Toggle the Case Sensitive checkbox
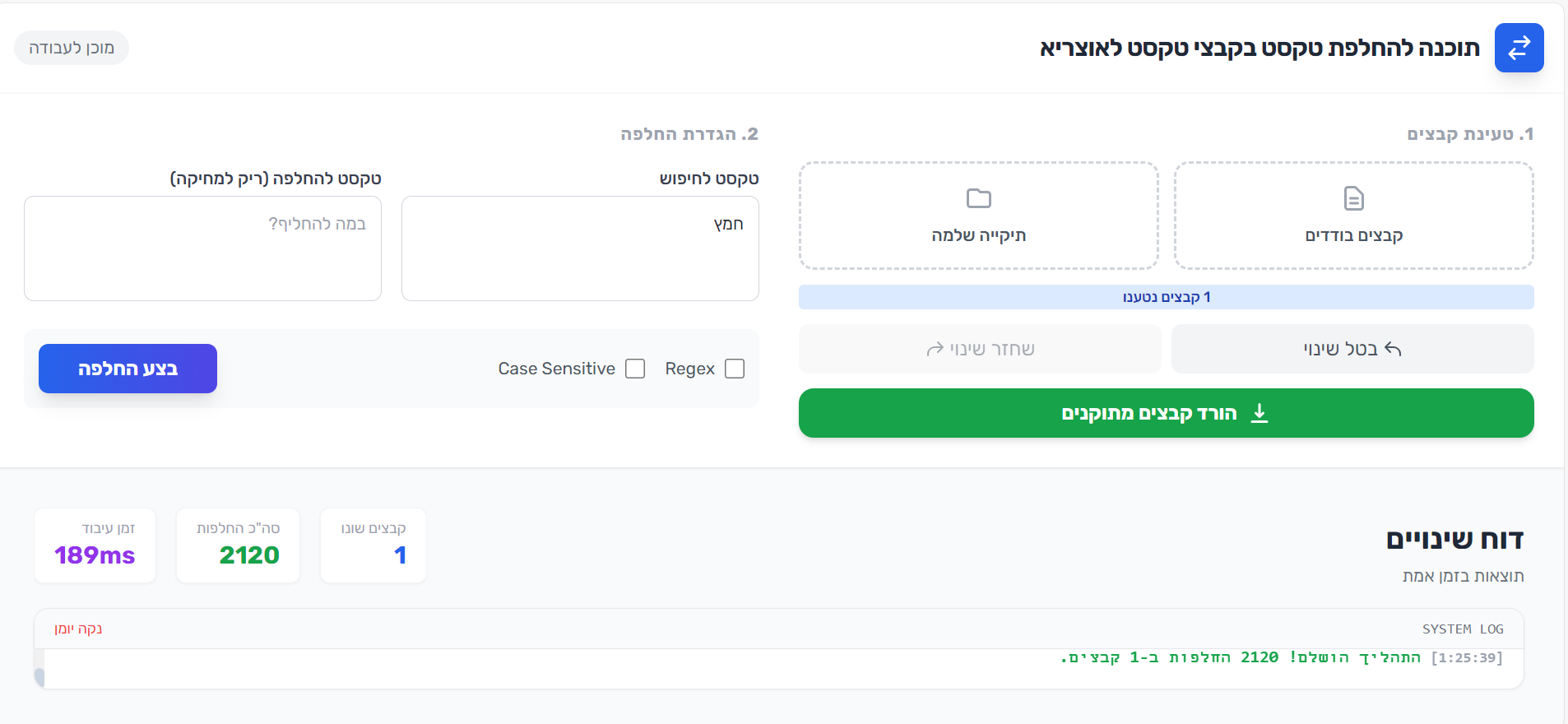The width and height of the screenshot is (1568, 724). click(635, 369)
